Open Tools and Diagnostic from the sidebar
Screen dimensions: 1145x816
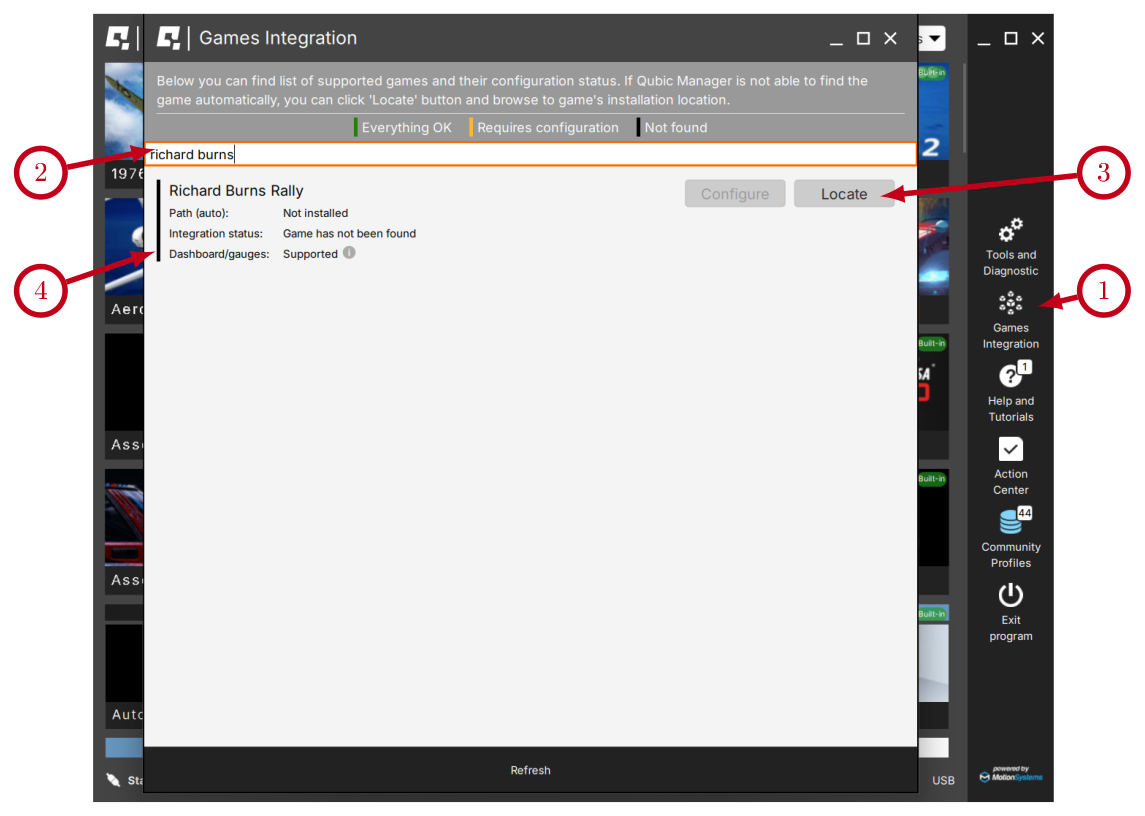click(x=1010, y=246)
